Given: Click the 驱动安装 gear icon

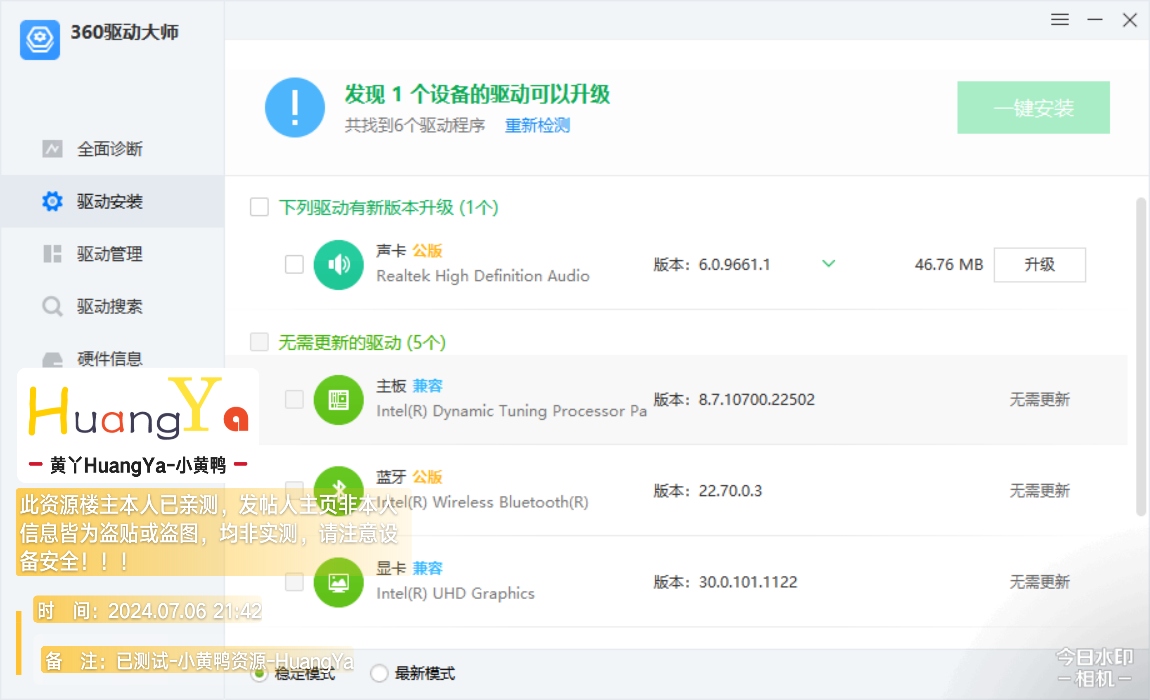Looking at the screenshot, I should (52, 201).
